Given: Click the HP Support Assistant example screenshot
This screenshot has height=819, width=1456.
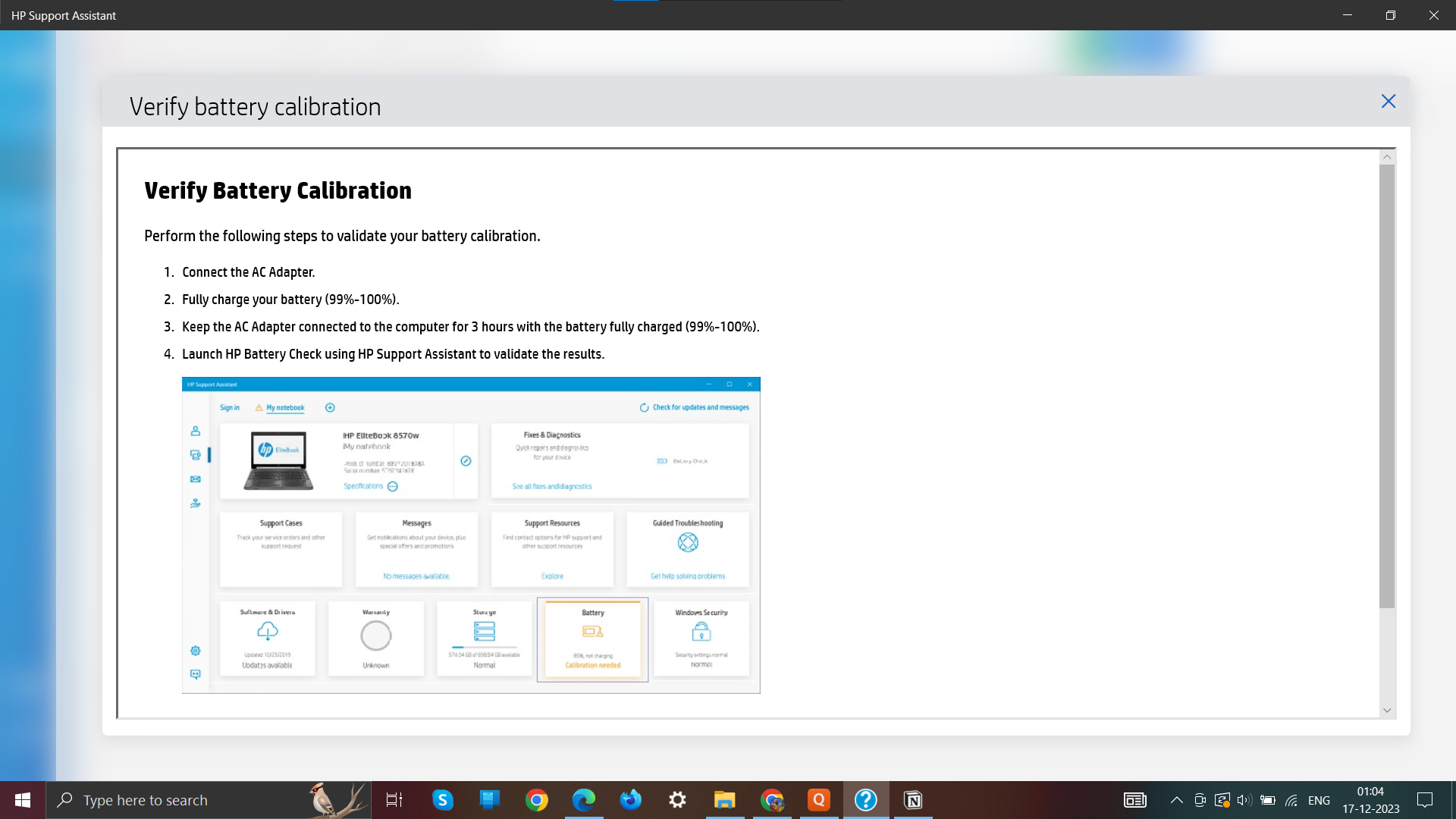Looking at the screenshot, I should [x=471, y=535].
